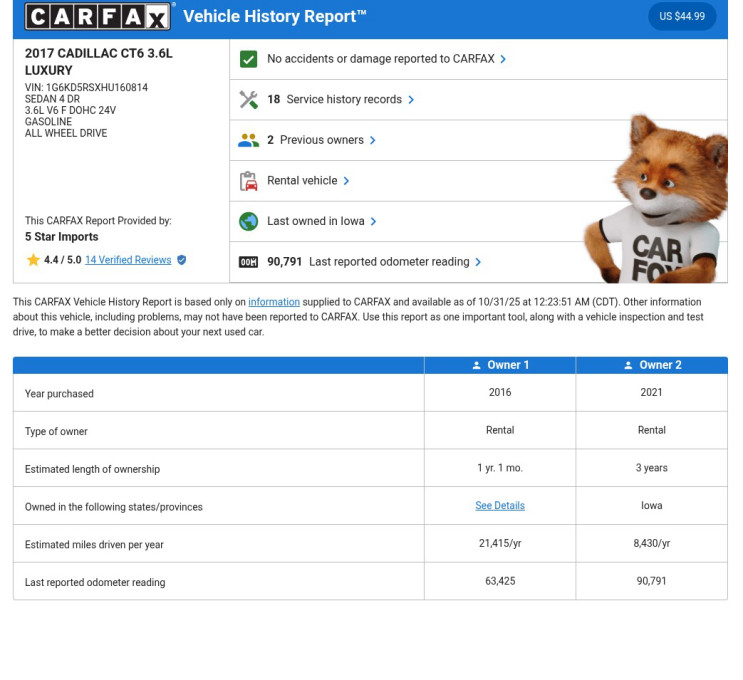Viewport: 743px width, 680px height.
Task: Click the CARFAX logo in header
Action: [x=98, y=17]
